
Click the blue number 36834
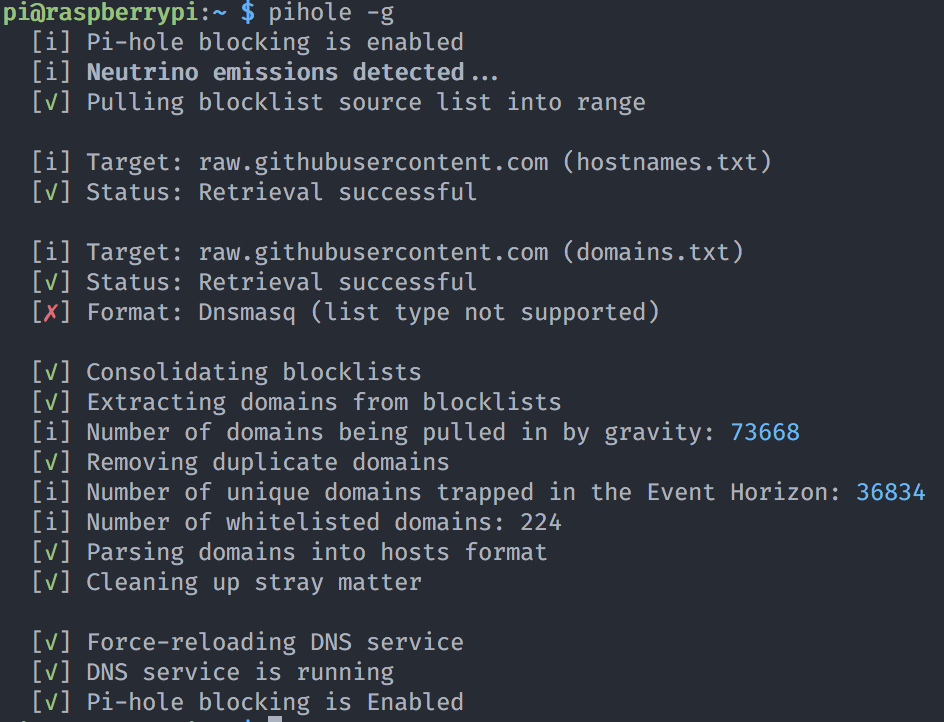click(x=890, y=492)
